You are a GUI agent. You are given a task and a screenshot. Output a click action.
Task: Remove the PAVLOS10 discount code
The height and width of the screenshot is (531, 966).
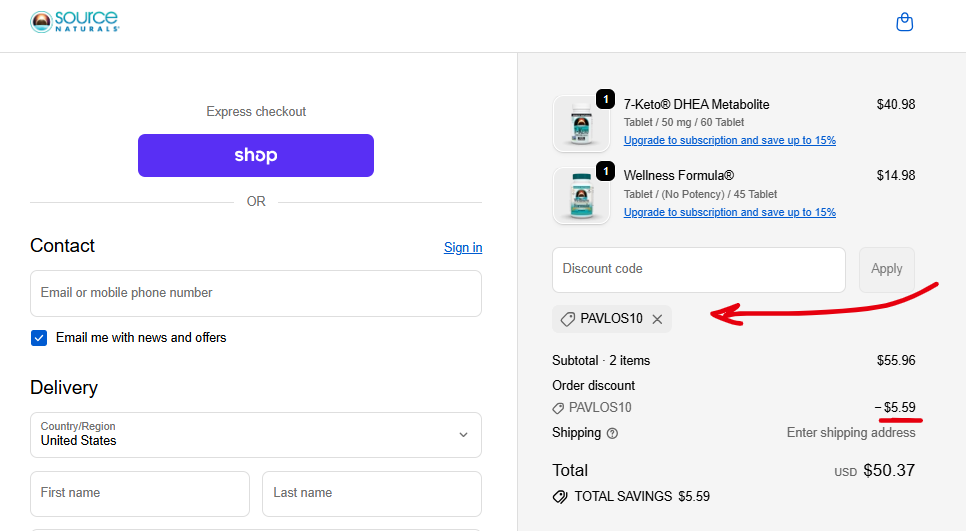(657, 319)
